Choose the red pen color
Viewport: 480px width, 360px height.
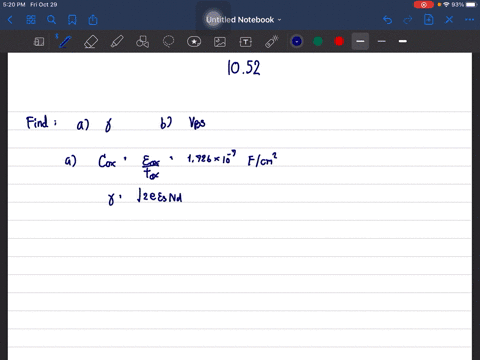click(x=339, y=41)
